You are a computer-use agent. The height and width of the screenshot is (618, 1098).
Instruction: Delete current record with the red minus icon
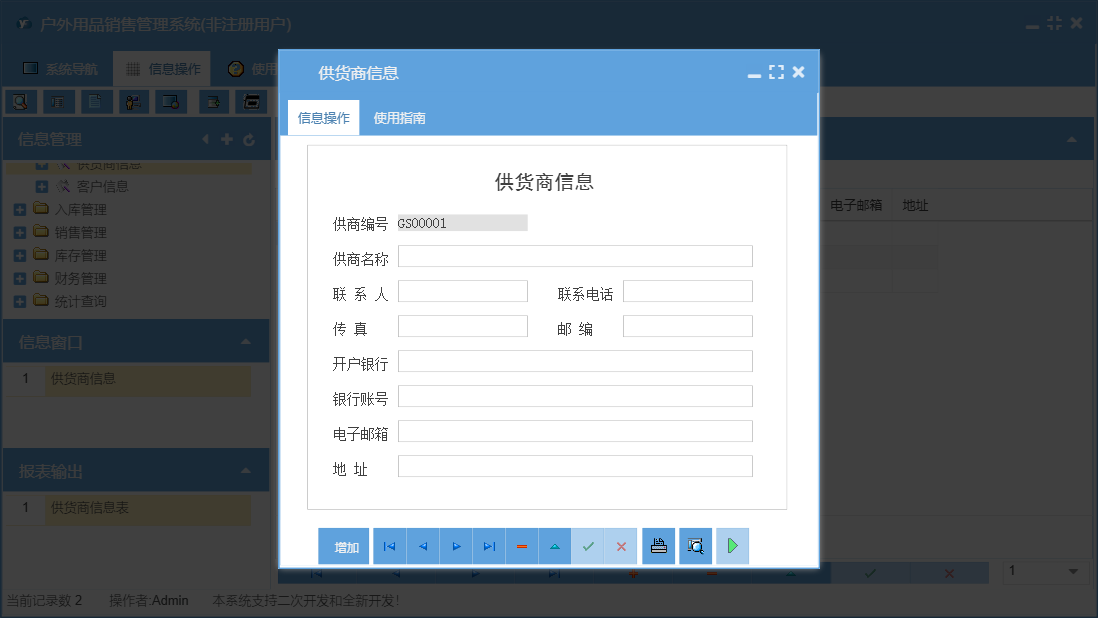pyautogui.click(x=521, y=546)
